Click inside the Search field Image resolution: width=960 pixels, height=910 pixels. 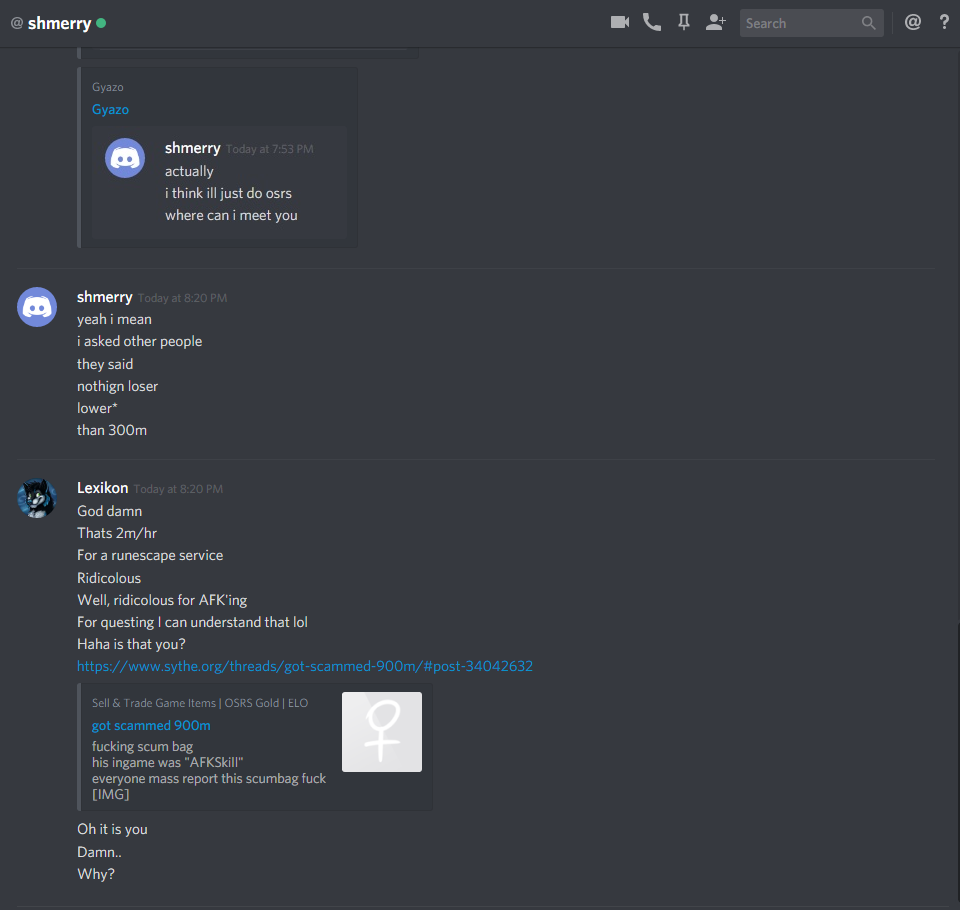[x=811, y=23]
